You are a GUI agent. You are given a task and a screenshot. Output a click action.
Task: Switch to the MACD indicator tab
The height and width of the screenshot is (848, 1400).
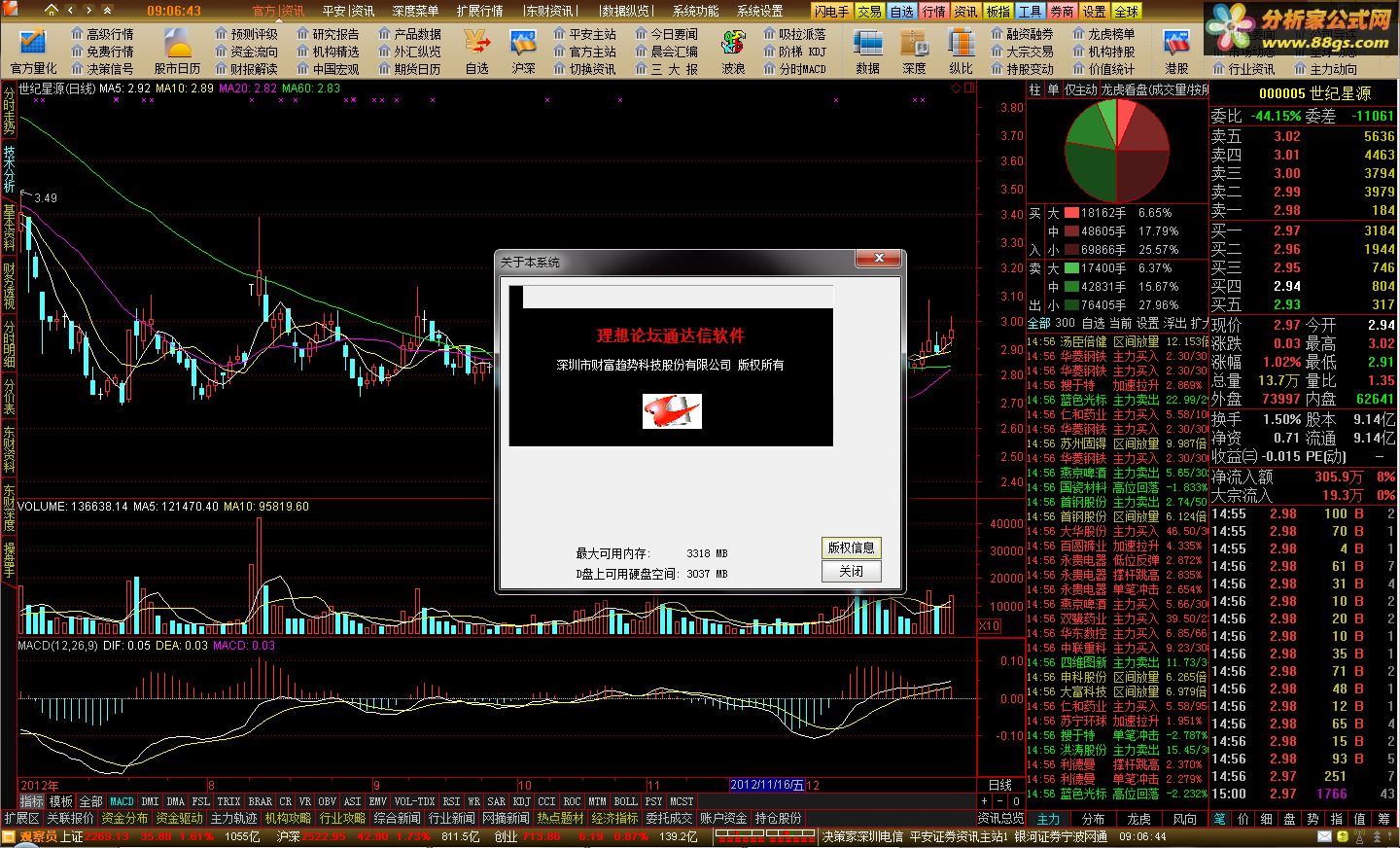coord(122,801)
